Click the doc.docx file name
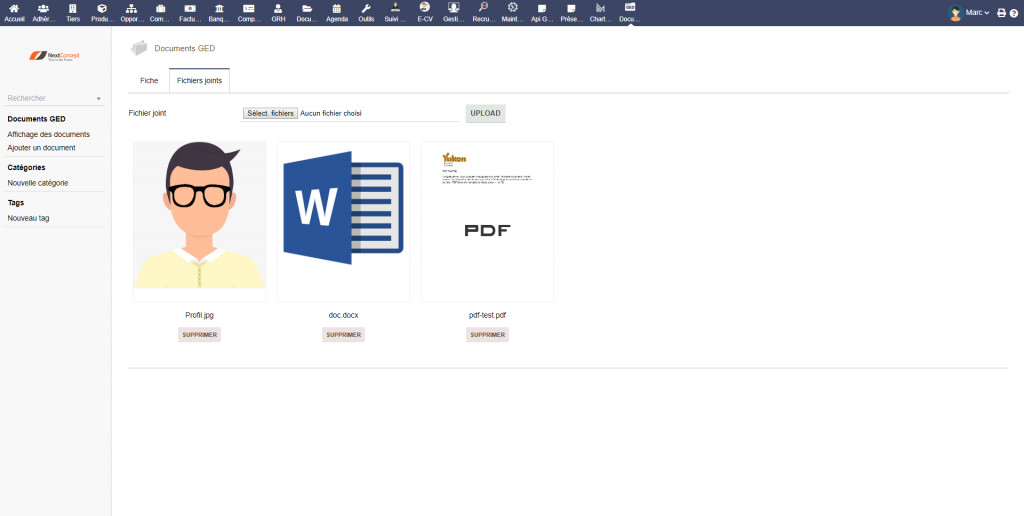 pyautogui.click(x=344, y=315)
